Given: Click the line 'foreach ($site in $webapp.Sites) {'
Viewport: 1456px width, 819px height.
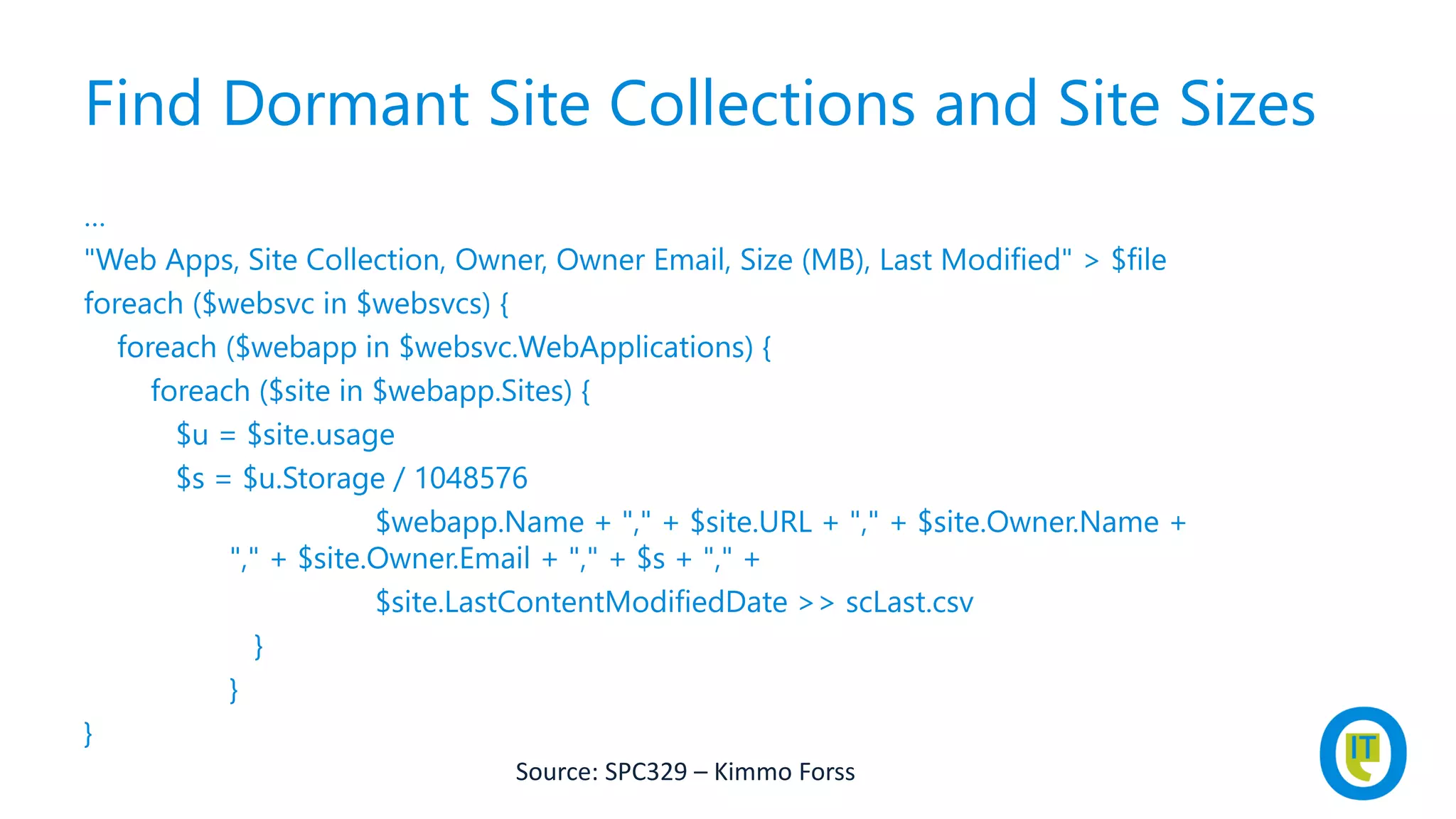Looking at the screenshot, I should 370,392.
